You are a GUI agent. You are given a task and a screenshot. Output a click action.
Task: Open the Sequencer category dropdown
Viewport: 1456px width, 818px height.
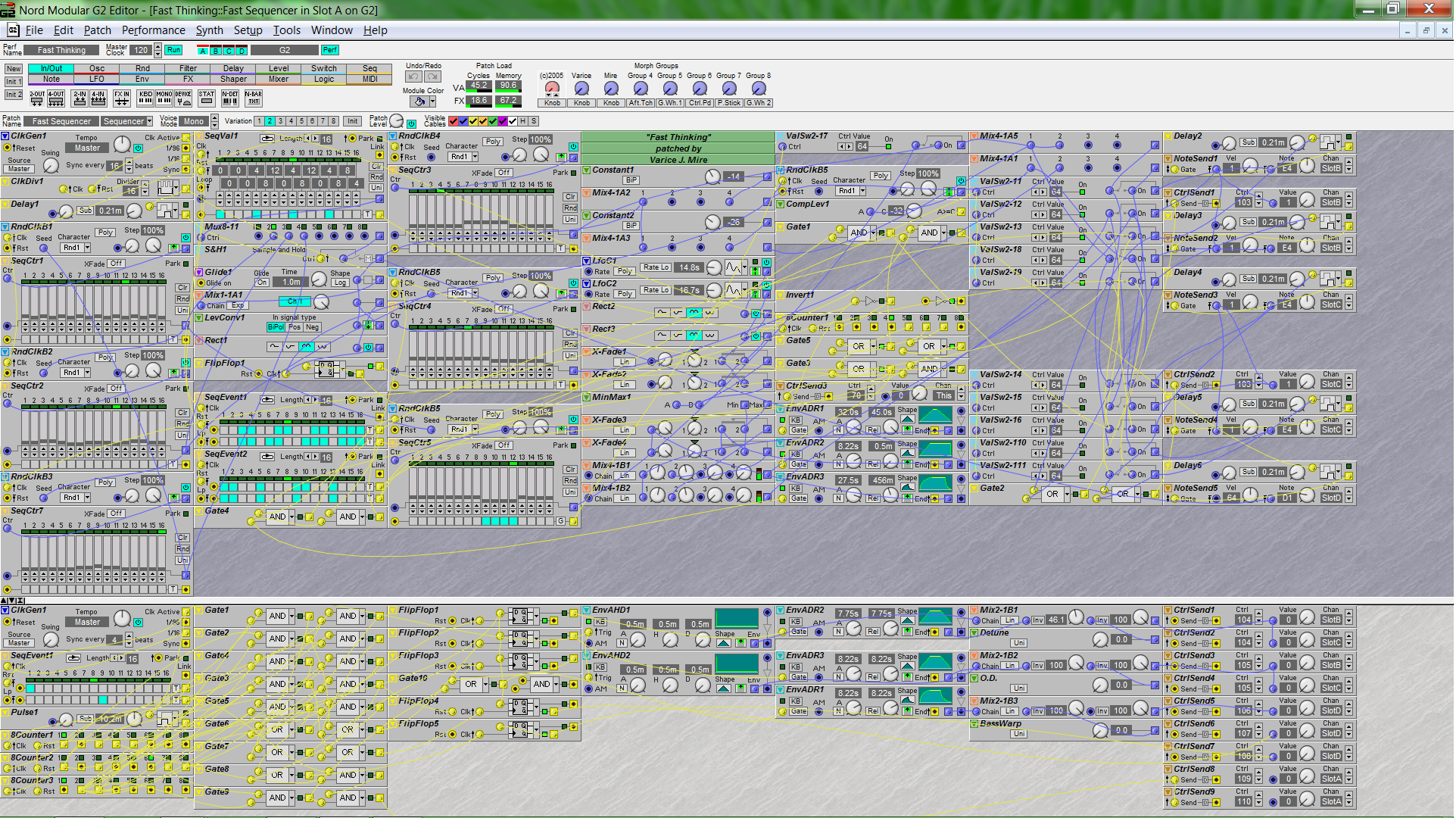pyautogui.click(x=149, y=121)
